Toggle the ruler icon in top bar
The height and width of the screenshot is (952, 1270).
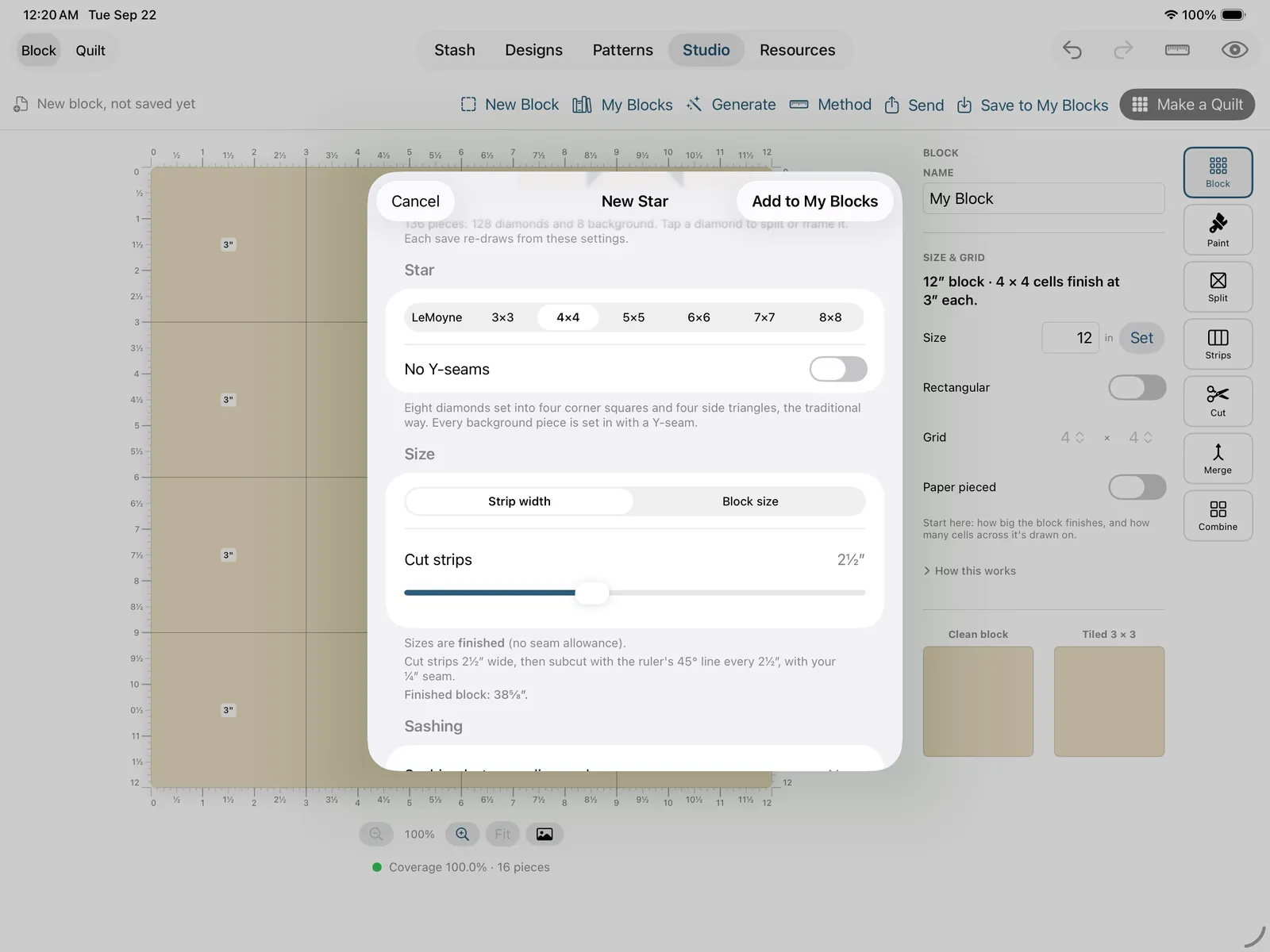coord(1177,50)
